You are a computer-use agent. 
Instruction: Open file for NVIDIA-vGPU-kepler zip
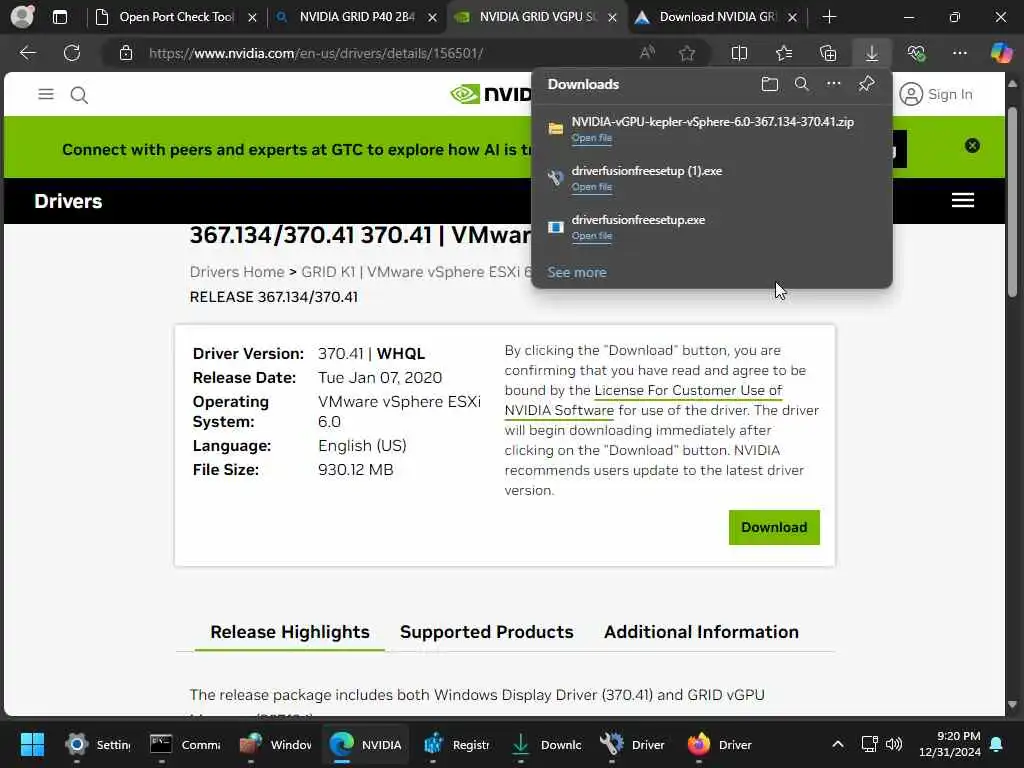point(592,138)
